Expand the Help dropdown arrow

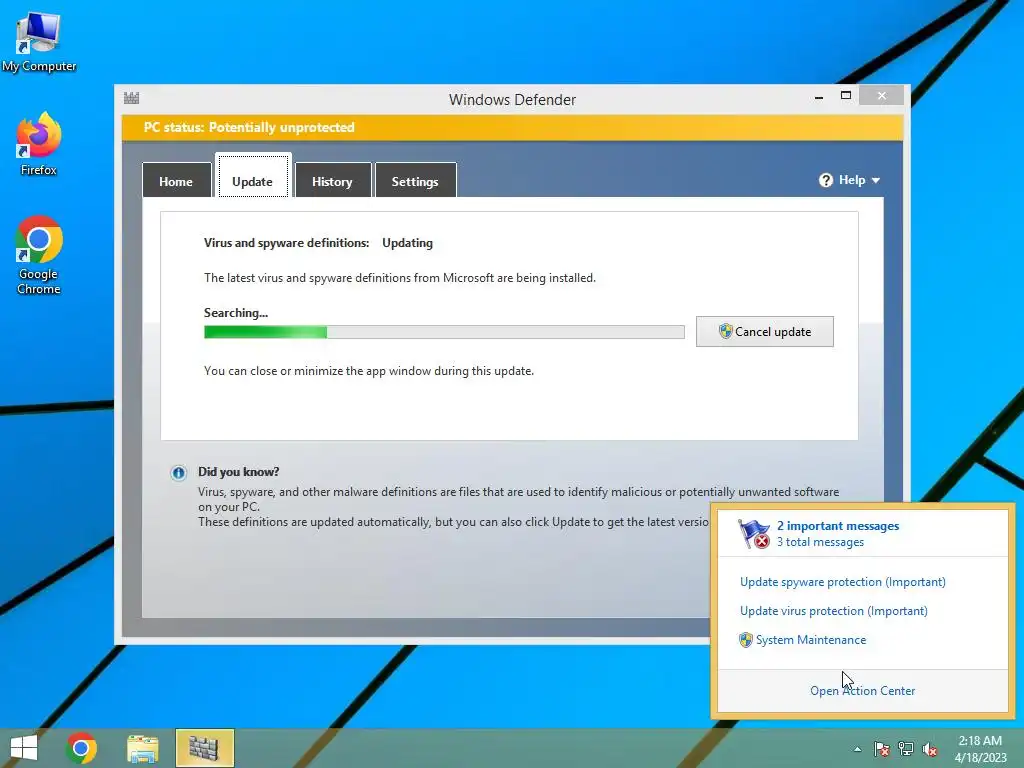point(876,181)
